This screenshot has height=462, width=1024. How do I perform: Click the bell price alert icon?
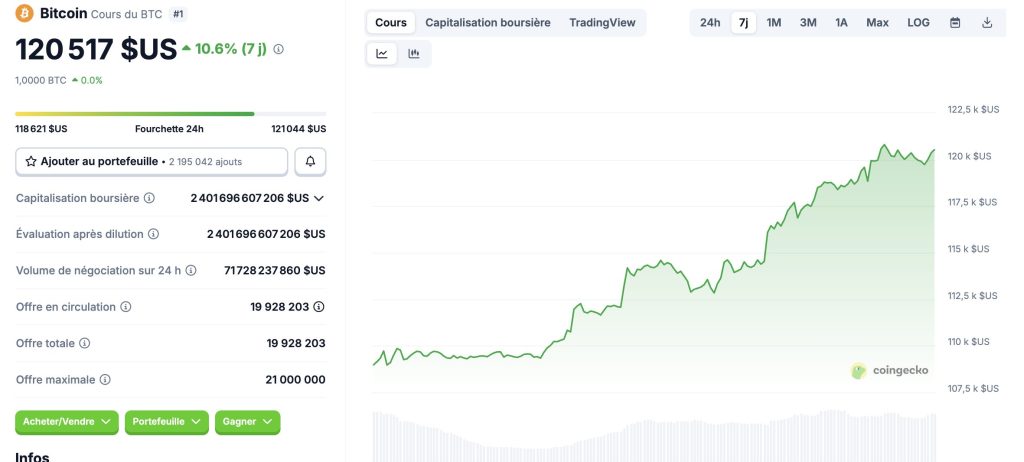[x=310, y=161]
